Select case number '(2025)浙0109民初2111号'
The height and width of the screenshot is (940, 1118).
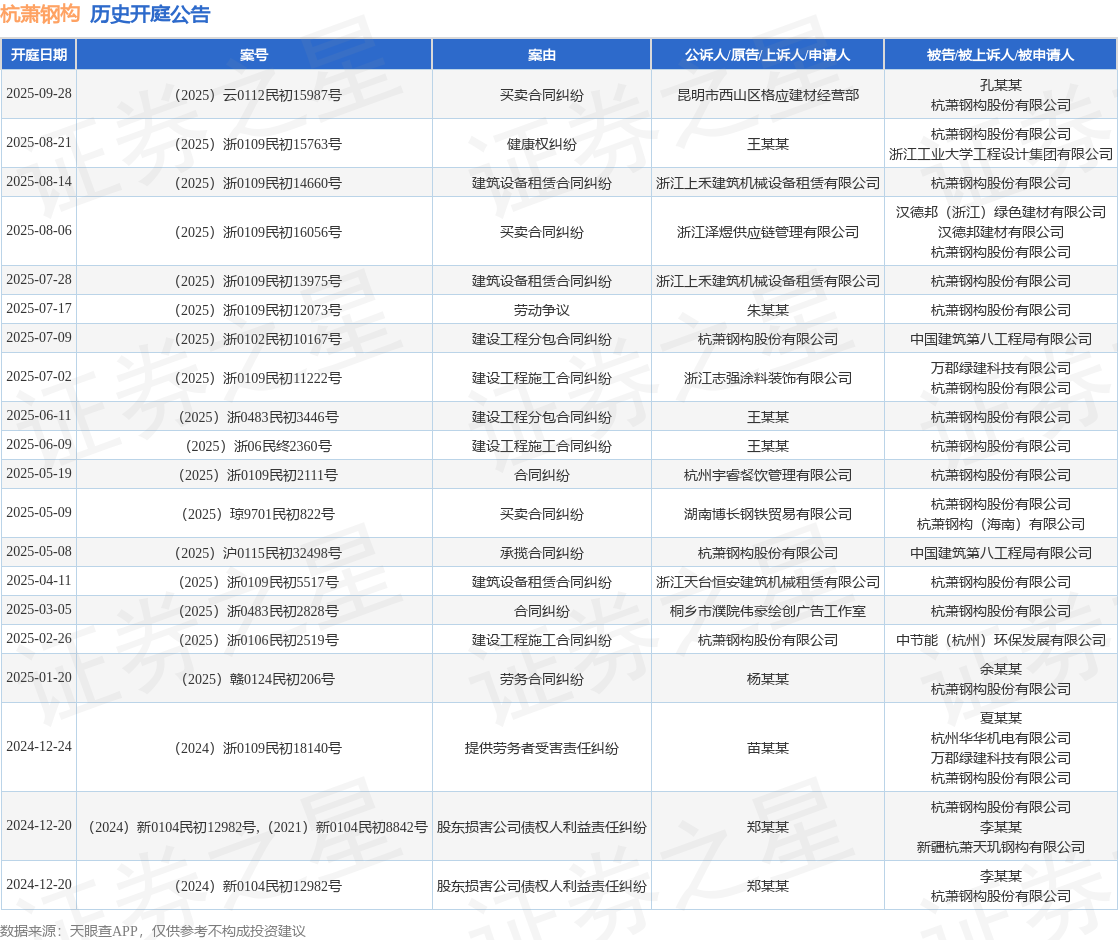[258, 475]
